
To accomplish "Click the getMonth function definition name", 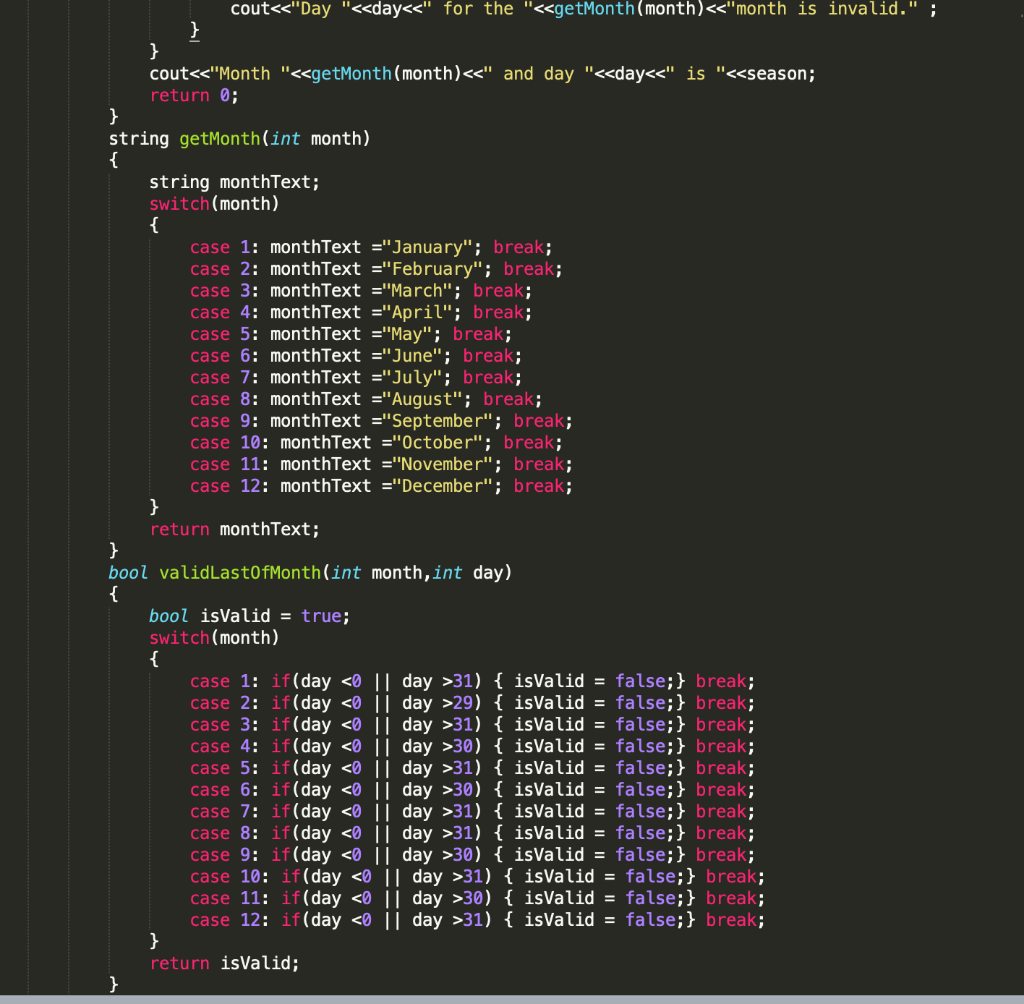I will (220, 138).
